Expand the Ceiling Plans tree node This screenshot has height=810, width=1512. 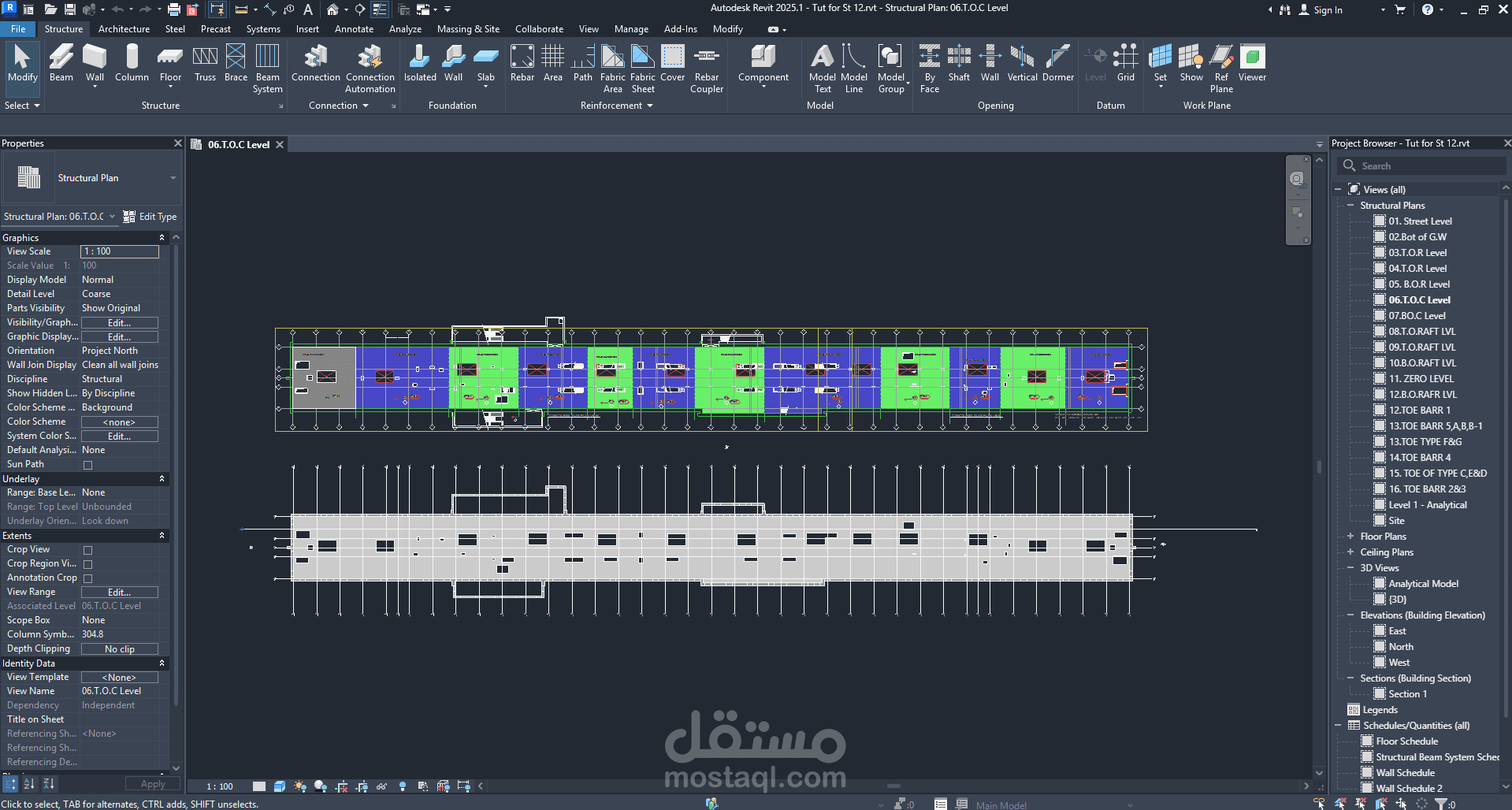[x=1350, y=552]
